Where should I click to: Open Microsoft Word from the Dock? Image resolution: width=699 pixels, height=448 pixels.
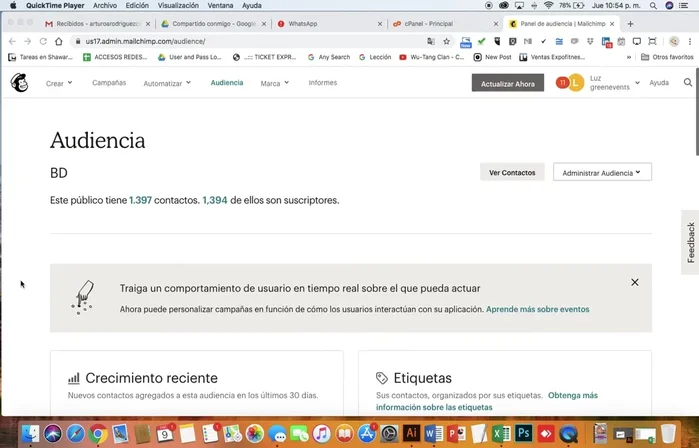coord(434,433)
